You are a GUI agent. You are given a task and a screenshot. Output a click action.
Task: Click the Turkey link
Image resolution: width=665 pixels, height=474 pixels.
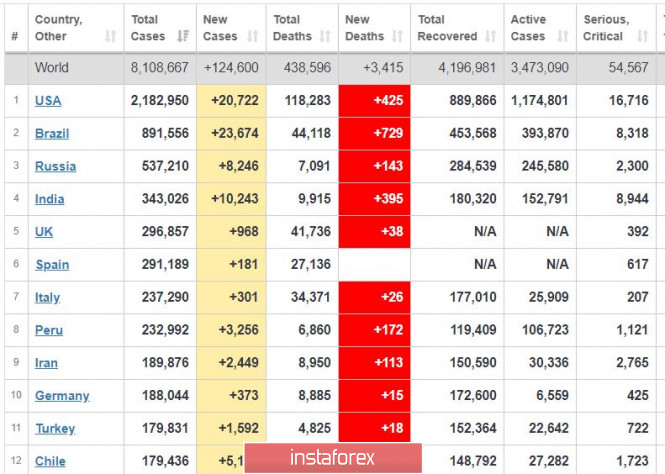55,429
